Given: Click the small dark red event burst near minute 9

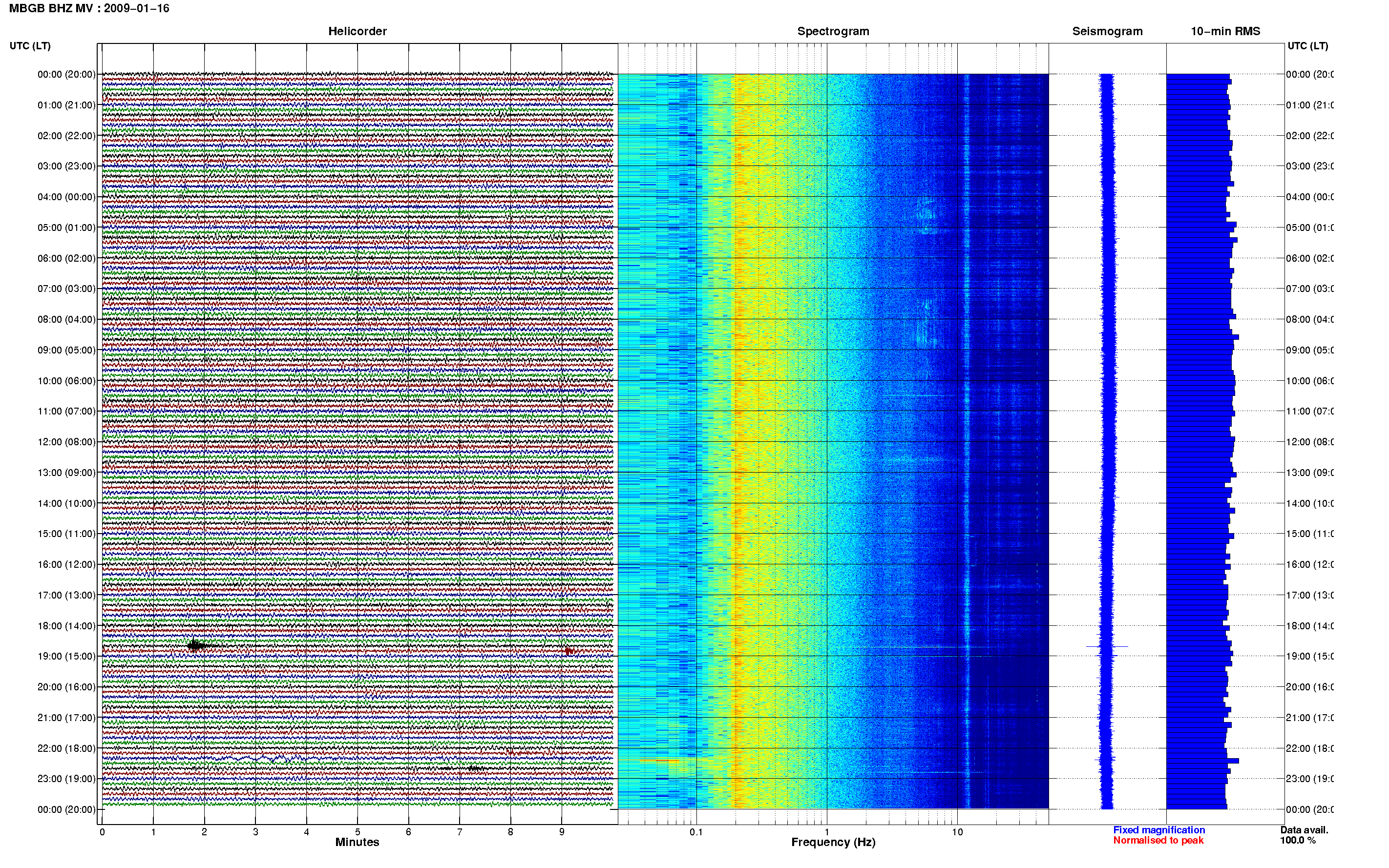Looking at the screenshot, I should tap(568, 651).
